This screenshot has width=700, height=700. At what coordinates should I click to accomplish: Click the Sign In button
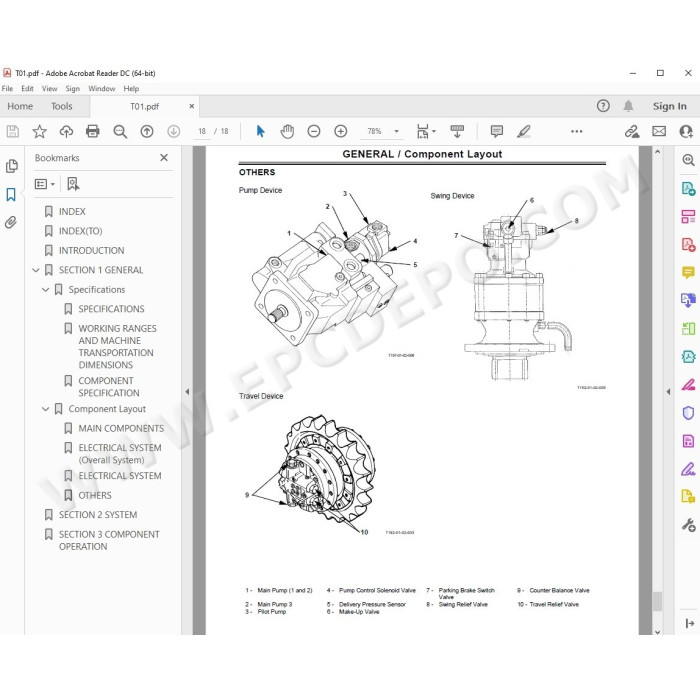point(669,106)
